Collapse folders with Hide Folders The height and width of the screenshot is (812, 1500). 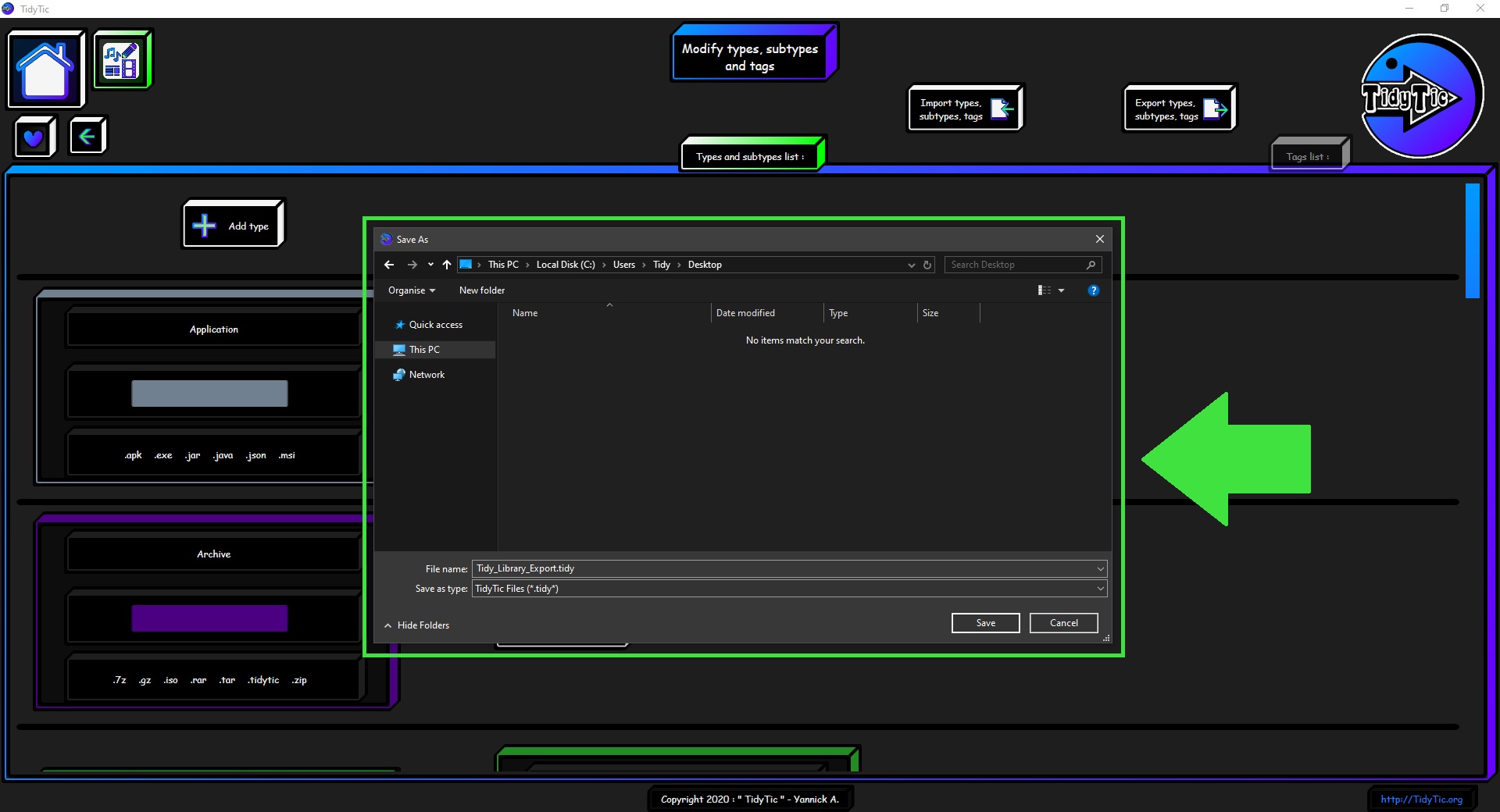pyautogui.click(x=416, y=625)
